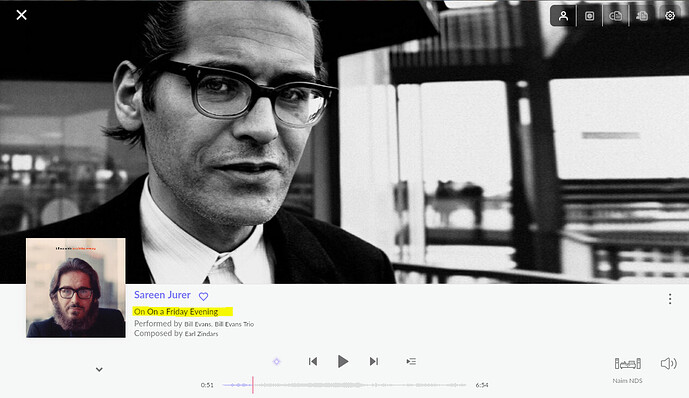This screenshot has width=689, height=398.
Task: Open composer Earl Zindars link
Action: pyautogui.click(x=201, y=334)
